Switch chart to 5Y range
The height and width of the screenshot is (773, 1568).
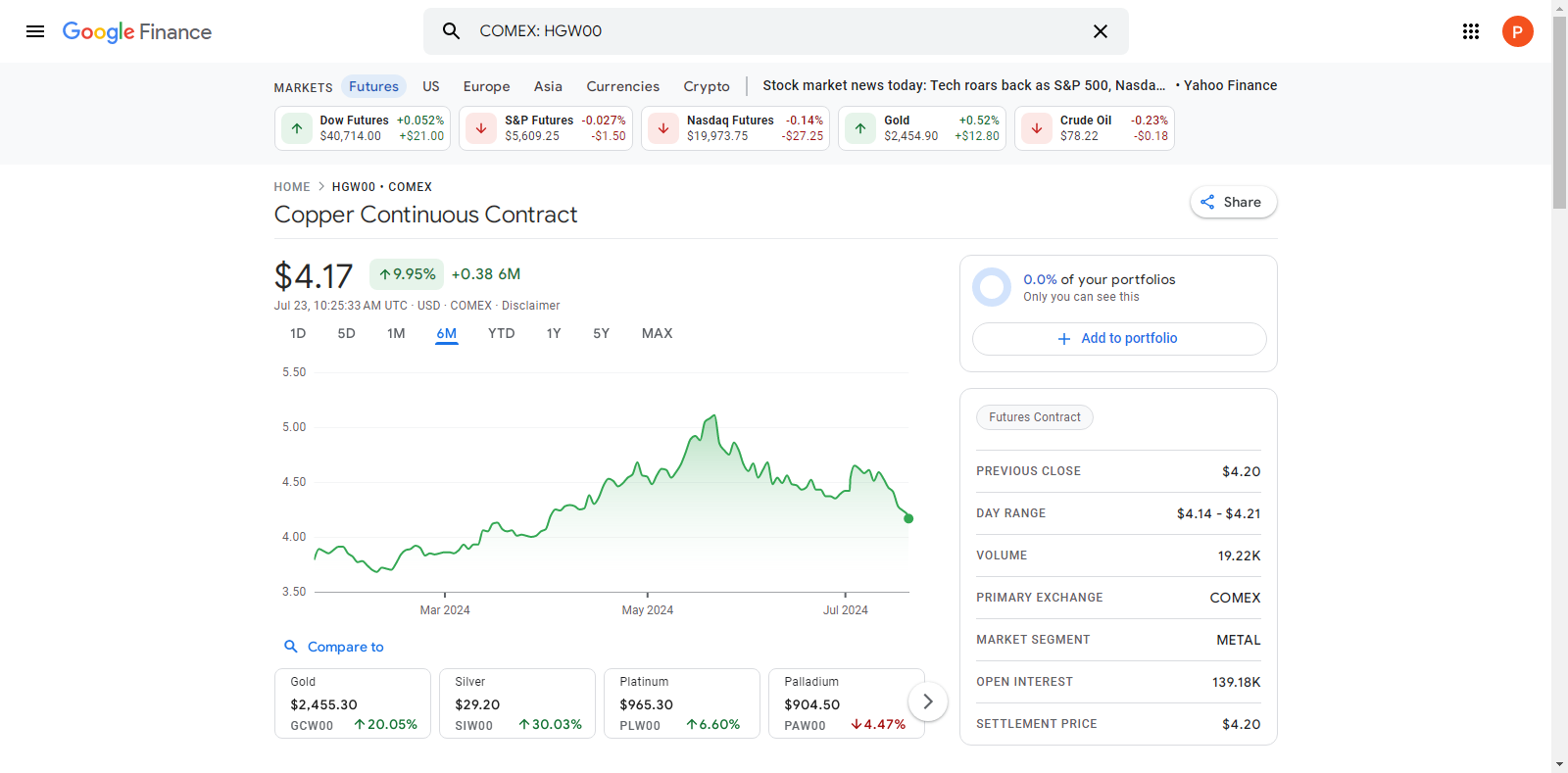click(x=602, y=334)
